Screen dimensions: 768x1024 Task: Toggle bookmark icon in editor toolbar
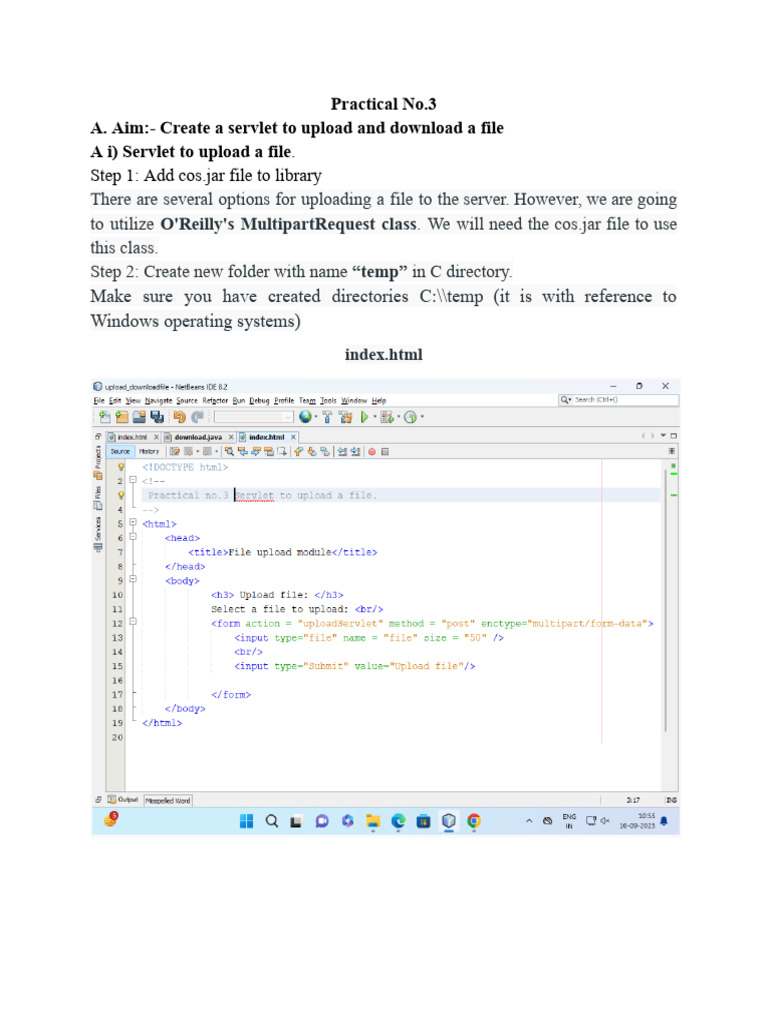tap(325, 451)
